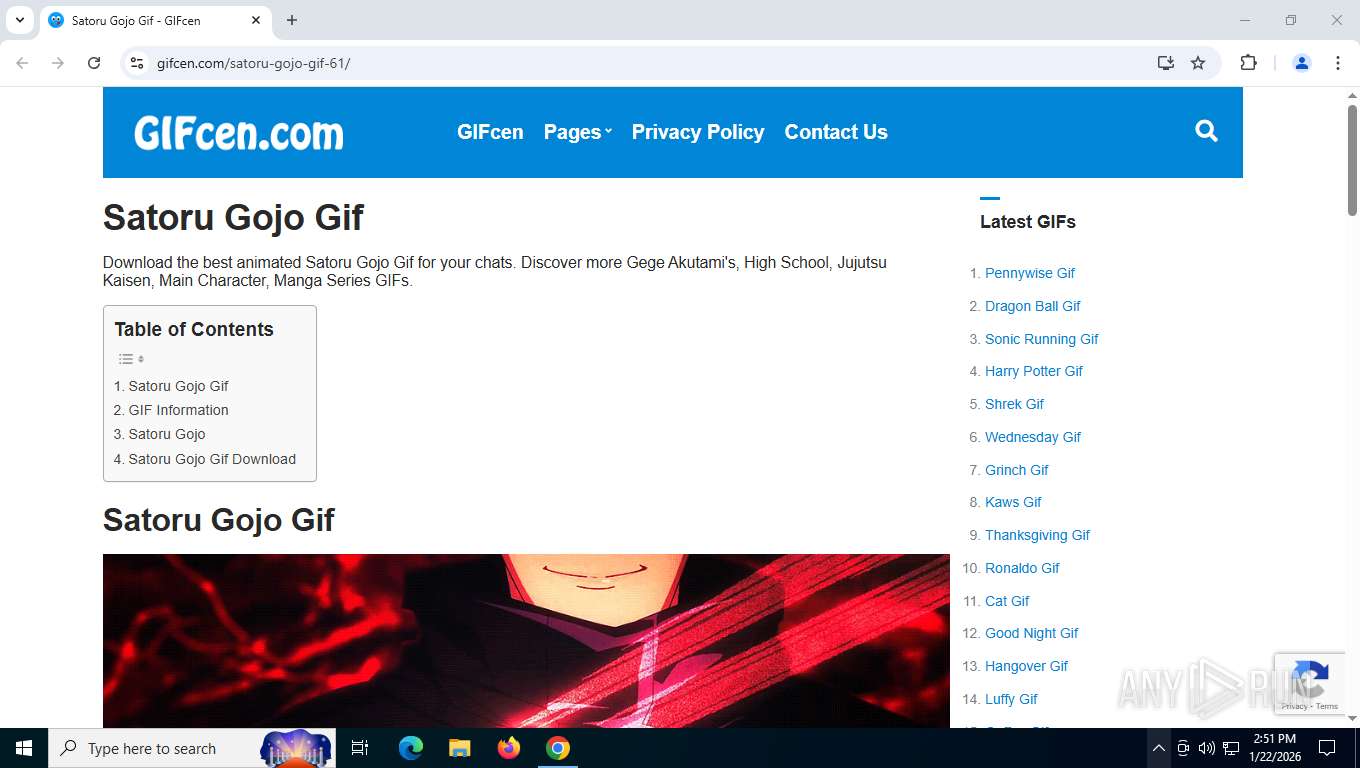Open Good Night Gif link
The height and width of the screenshot is (768, 1360).
[1032, 633]
